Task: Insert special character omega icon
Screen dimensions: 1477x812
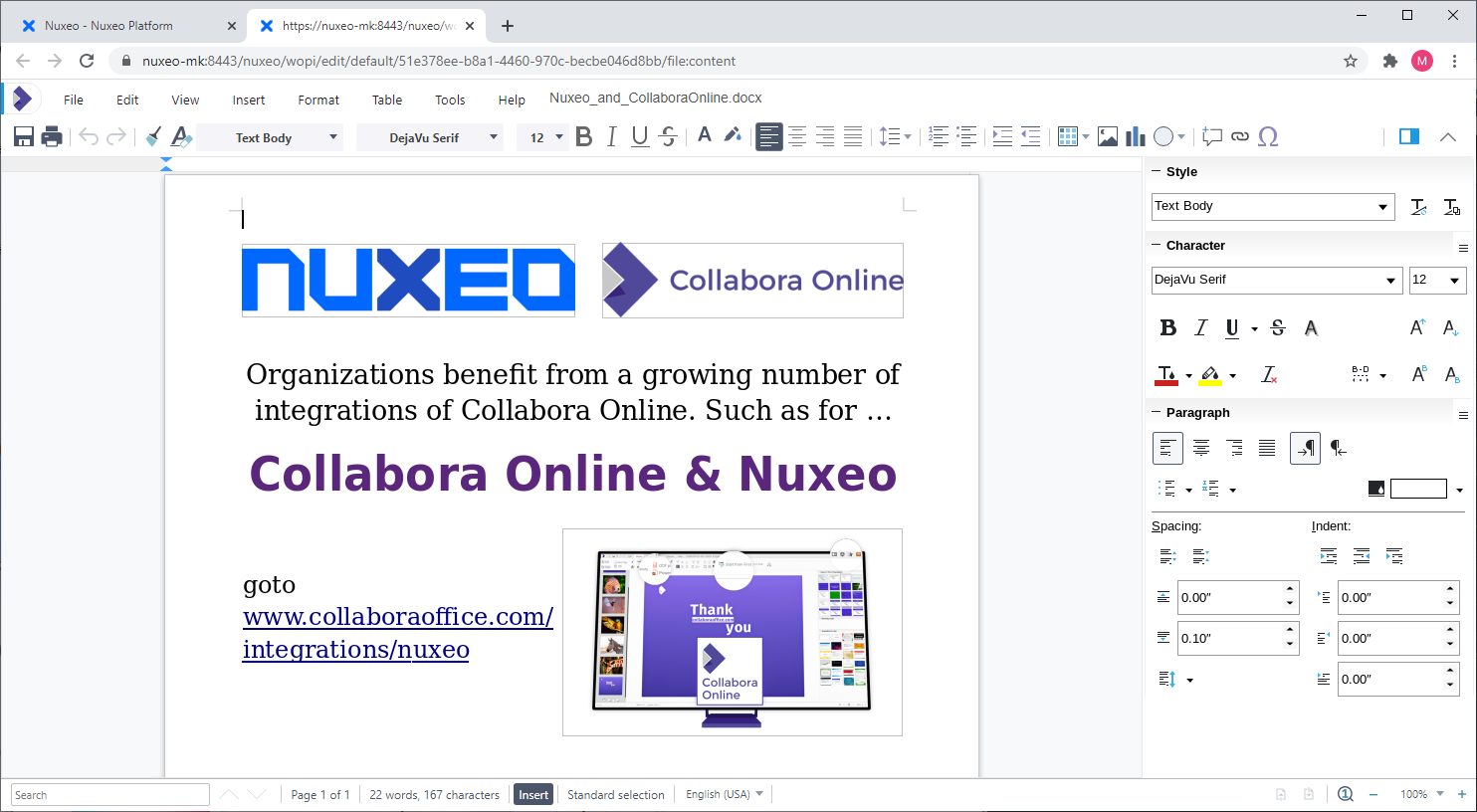Action: click(x=1268, y=137)
